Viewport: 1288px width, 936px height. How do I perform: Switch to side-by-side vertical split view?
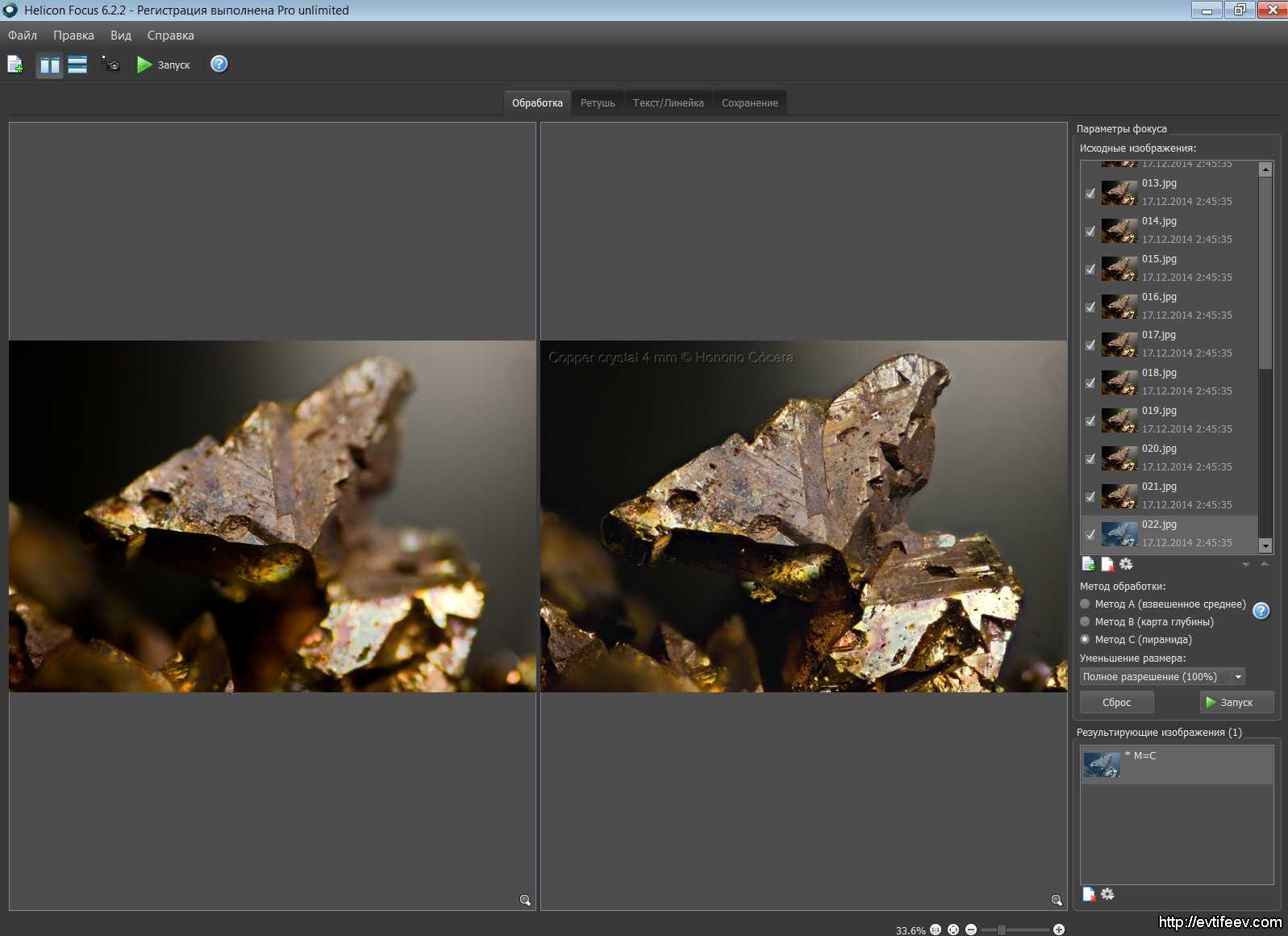[50, 65]
